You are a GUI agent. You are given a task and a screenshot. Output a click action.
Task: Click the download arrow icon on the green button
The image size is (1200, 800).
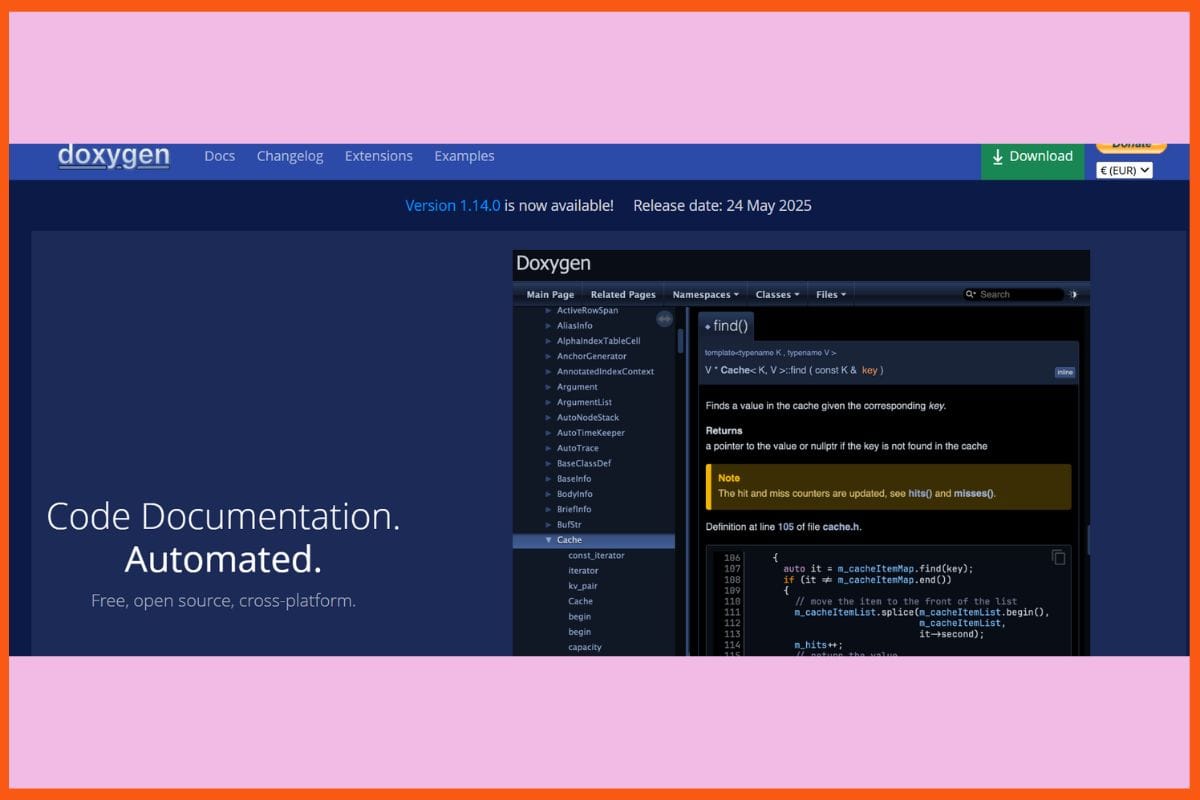[997, 157]
